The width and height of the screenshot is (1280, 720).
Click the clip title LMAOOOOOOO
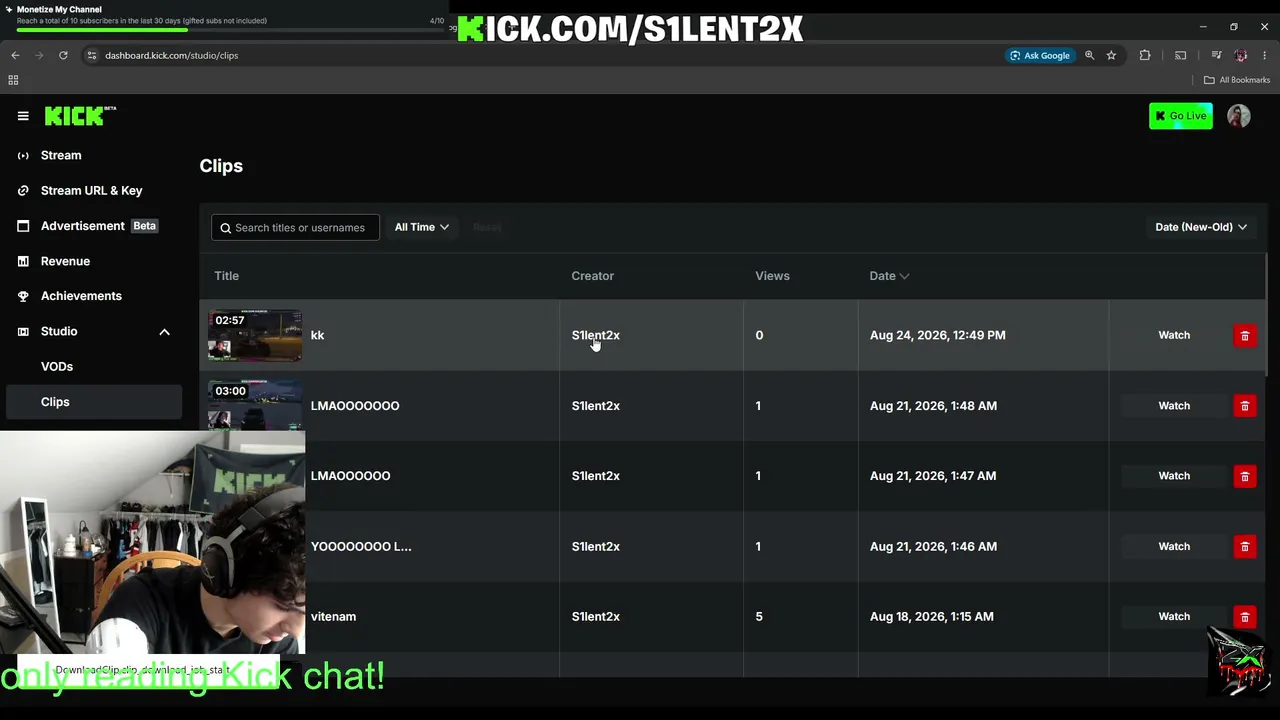pos(355,406)
